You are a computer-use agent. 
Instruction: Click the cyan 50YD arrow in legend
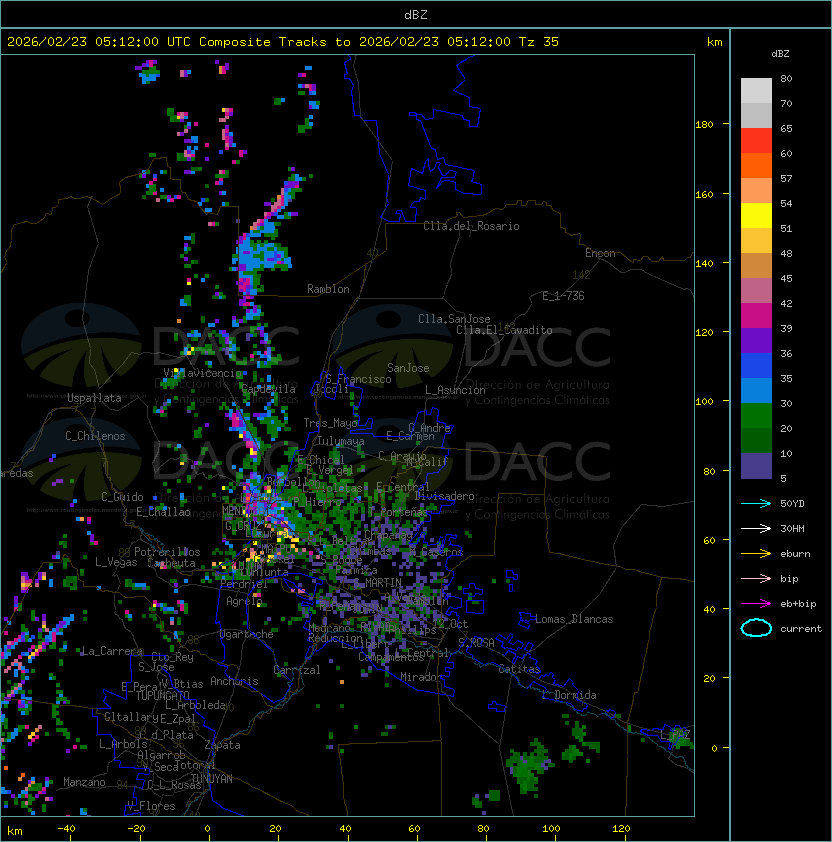[756, 503]
